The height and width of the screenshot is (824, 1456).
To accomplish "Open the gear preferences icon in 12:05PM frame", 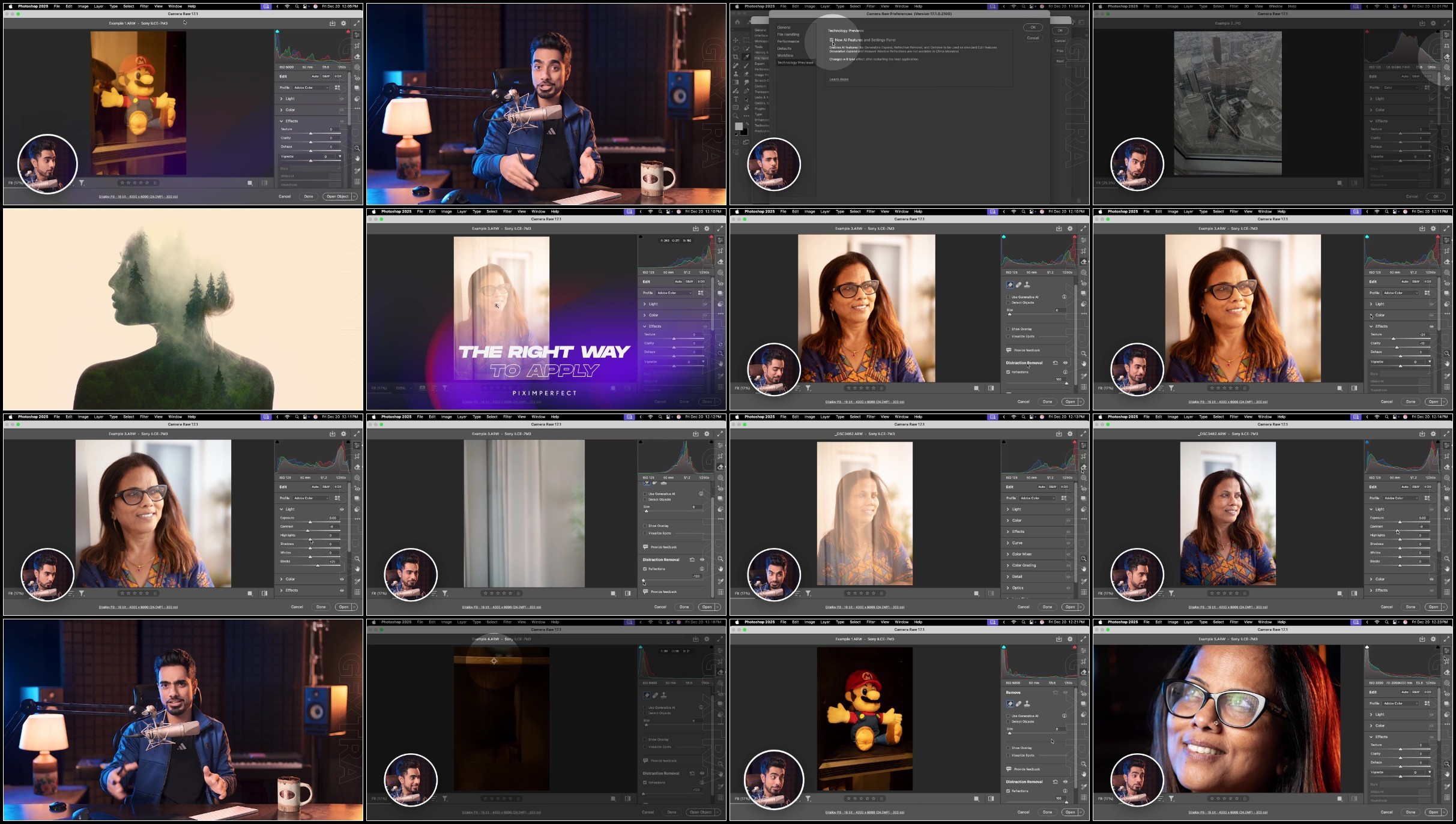I will coord(343,23).
